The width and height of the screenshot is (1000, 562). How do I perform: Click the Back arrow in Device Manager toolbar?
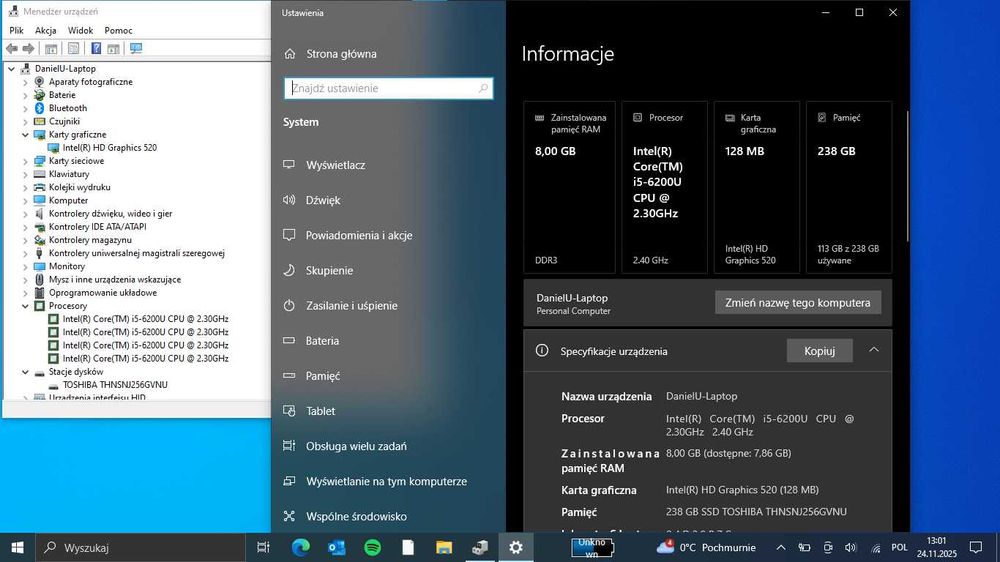12,48
